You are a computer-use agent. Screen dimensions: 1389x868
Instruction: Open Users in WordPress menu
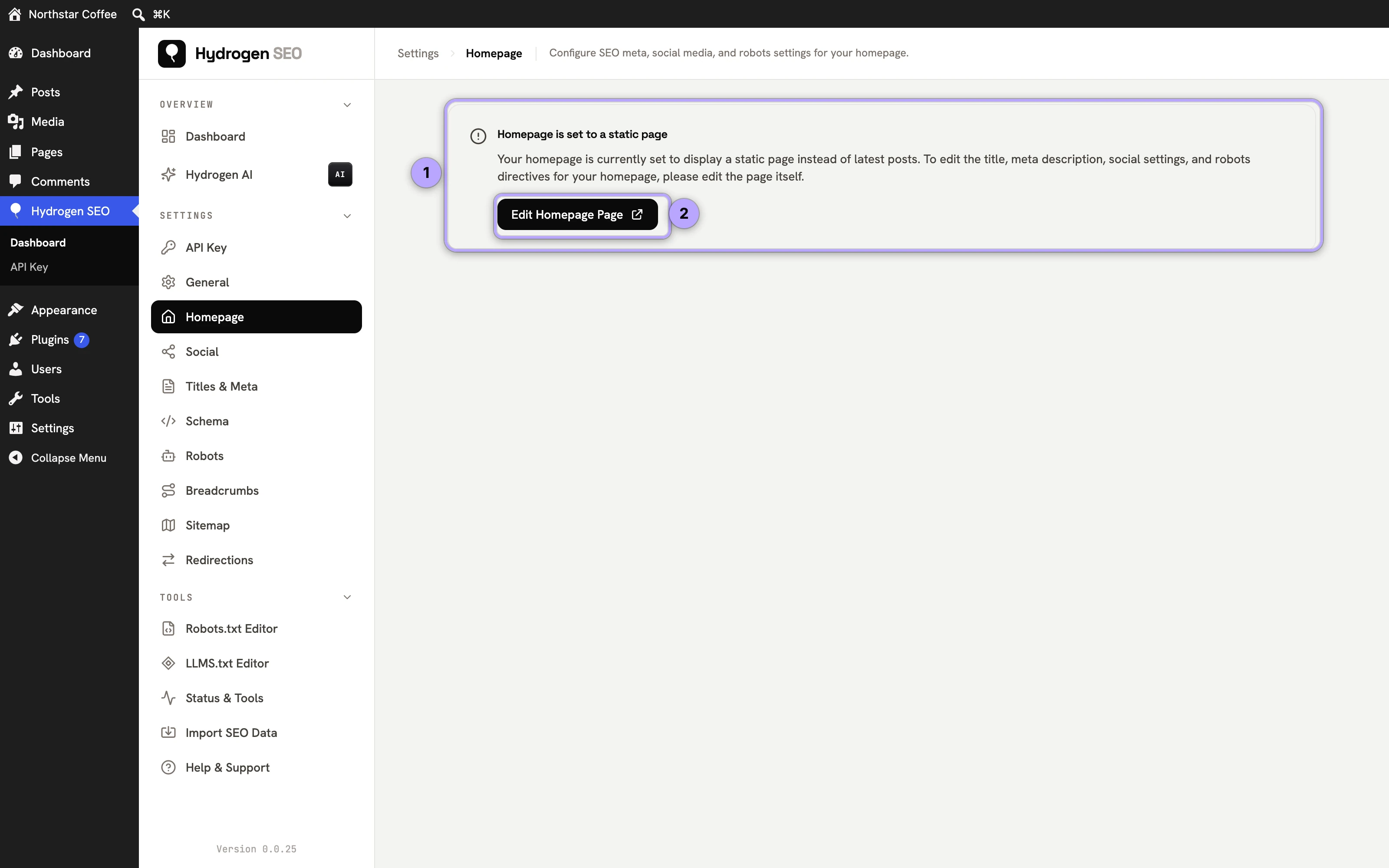tap(69, 369)
